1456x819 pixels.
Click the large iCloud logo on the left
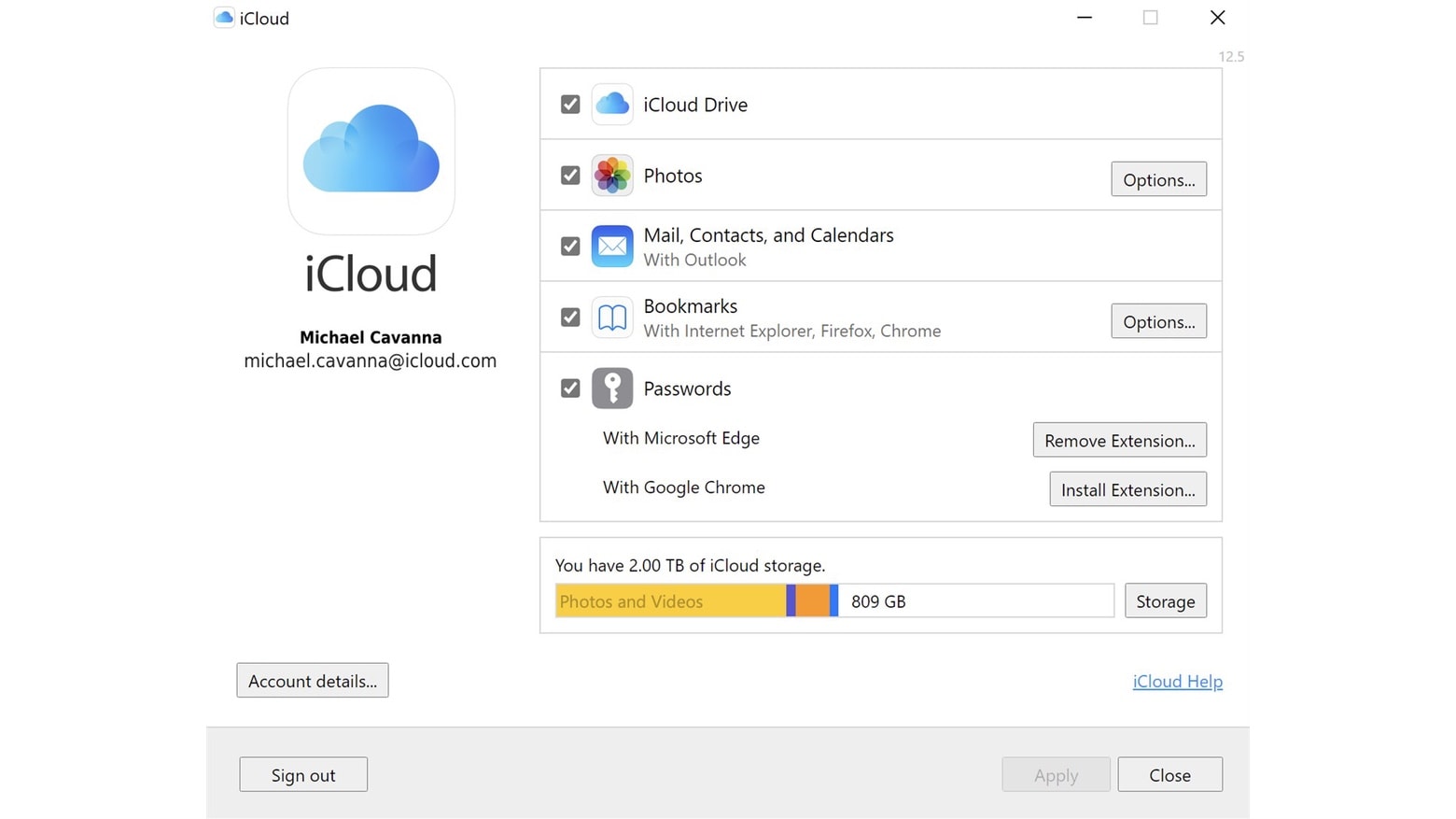(371, 150)
